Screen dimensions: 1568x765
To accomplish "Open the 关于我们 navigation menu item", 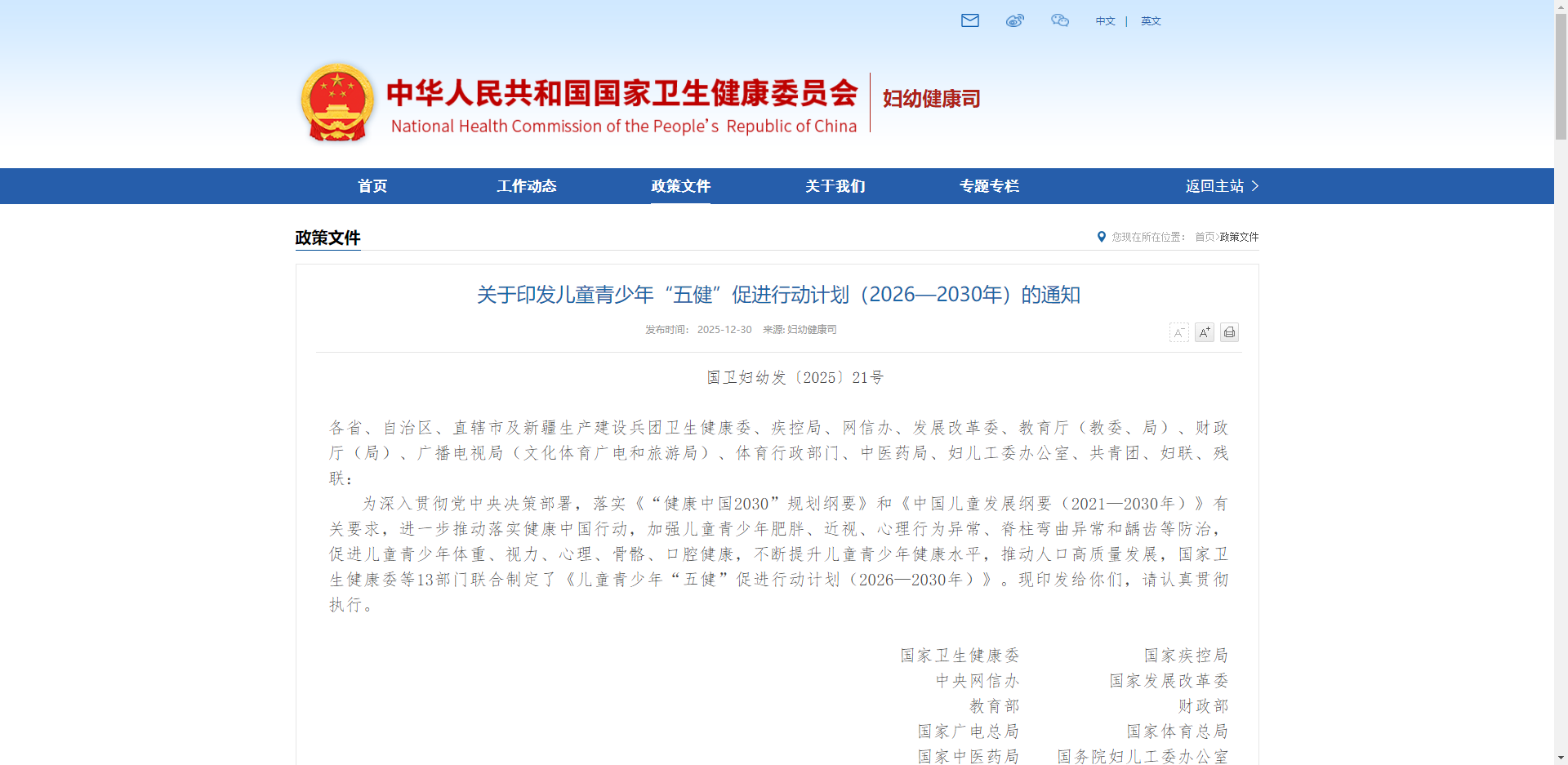I will [835, 186].
